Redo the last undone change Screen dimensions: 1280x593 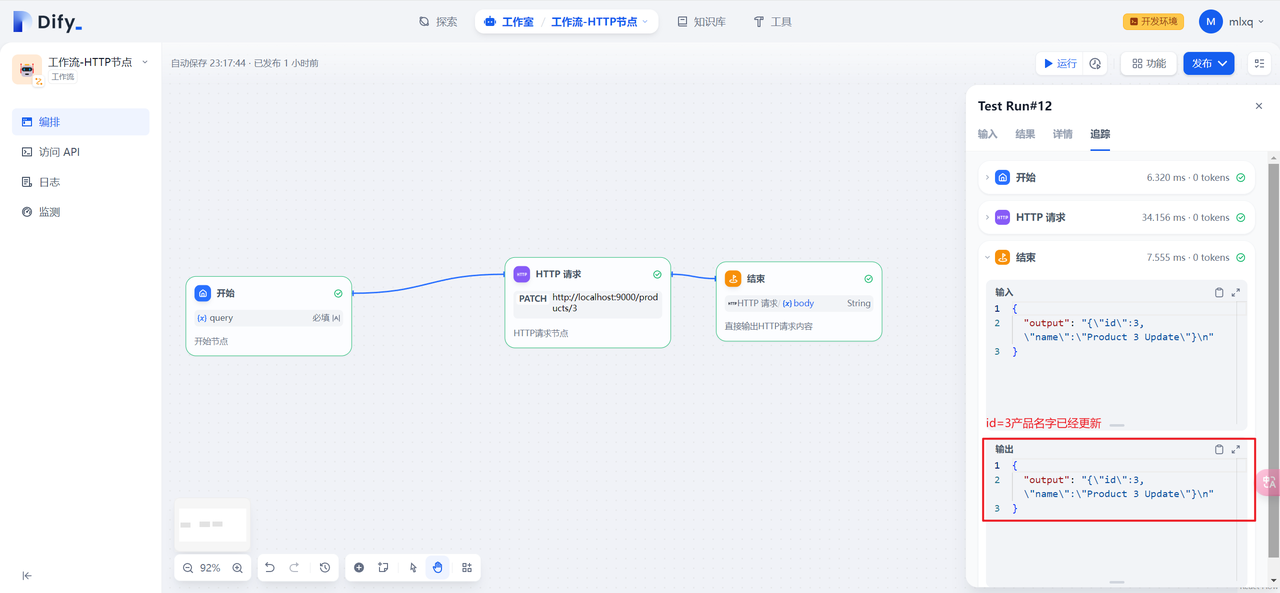[294, 567]
